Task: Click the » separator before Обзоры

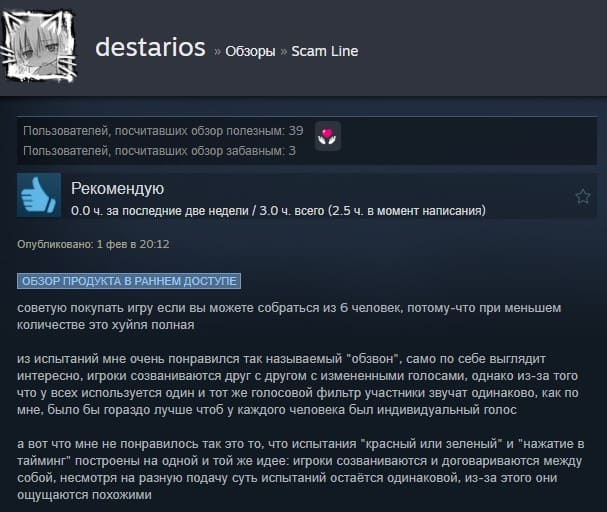Action: coord(218,51)
